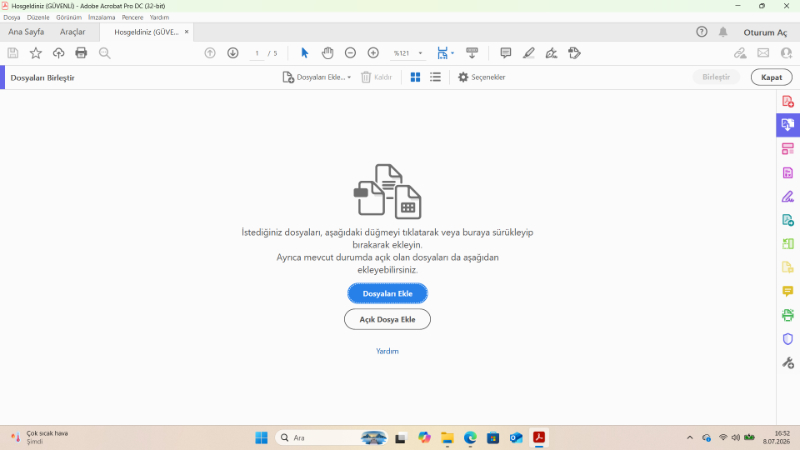Click the Kapat button
Viewport: 800px width, 450px height.
tap(771, 77)
